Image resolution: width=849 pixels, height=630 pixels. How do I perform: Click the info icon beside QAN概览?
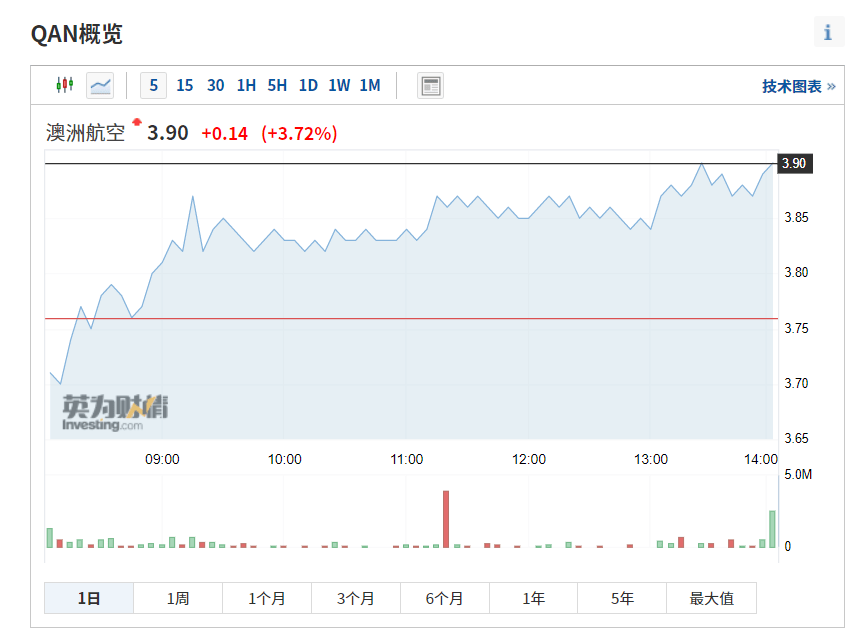[x=828, y=32]
